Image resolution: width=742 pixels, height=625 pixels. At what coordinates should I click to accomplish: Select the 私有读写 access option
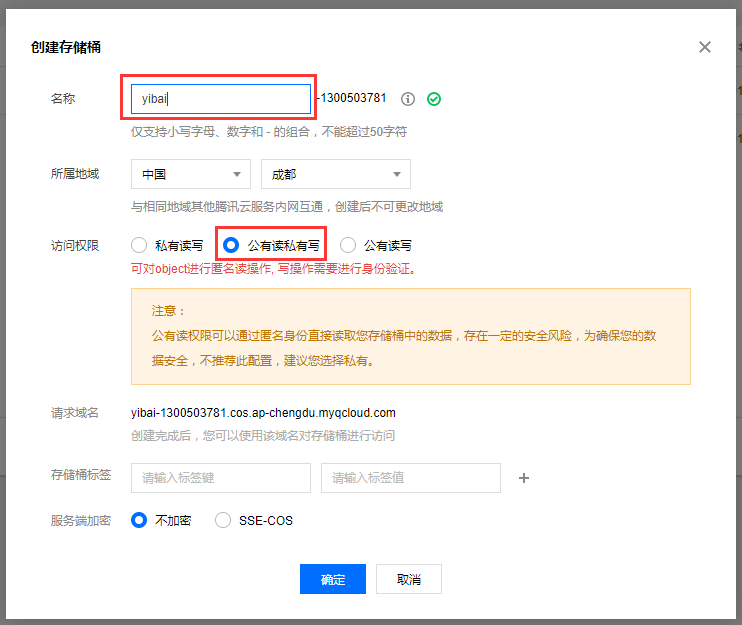(x=140, y=245)
